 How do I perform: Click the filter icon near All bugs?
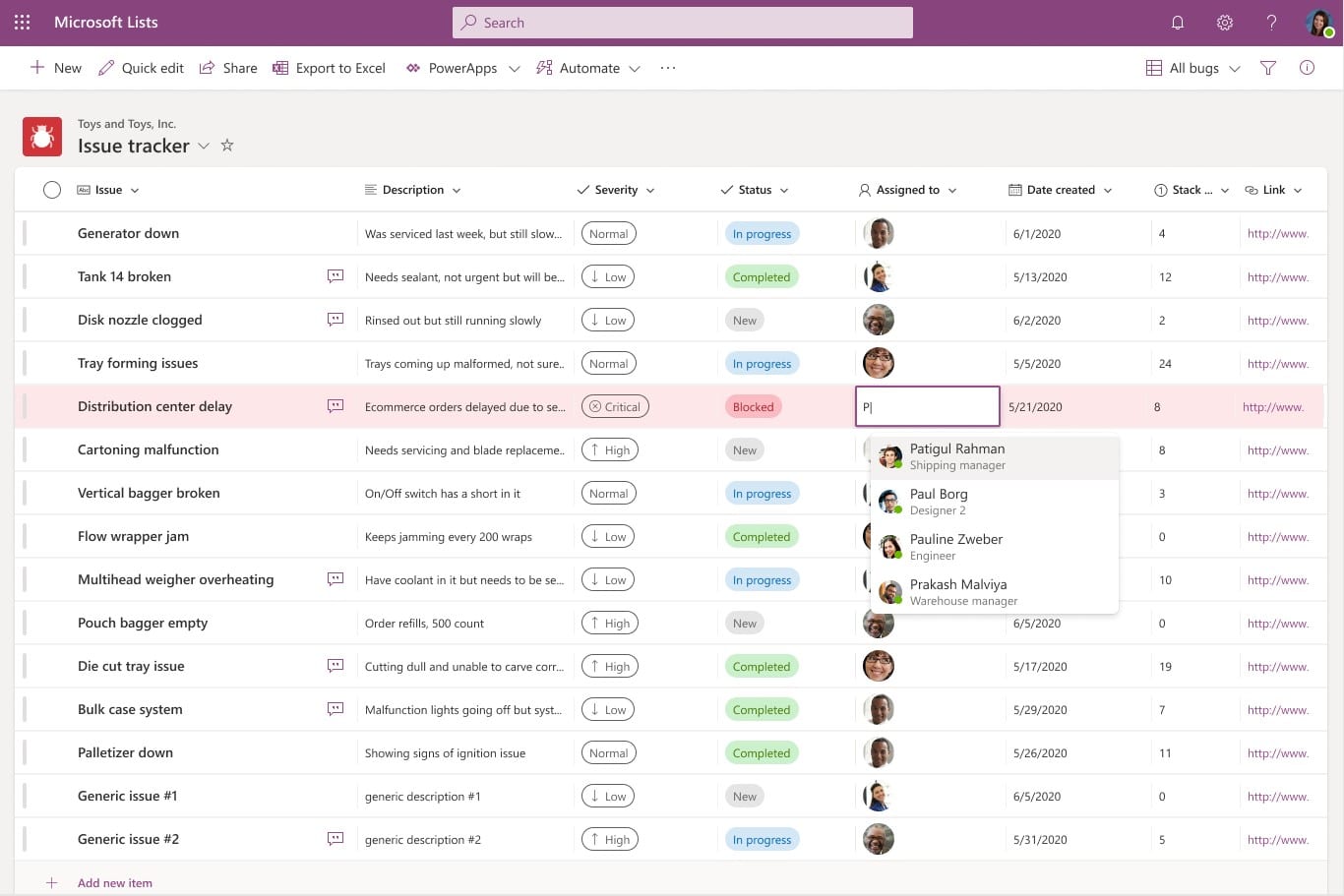[x=1267, y=68]
